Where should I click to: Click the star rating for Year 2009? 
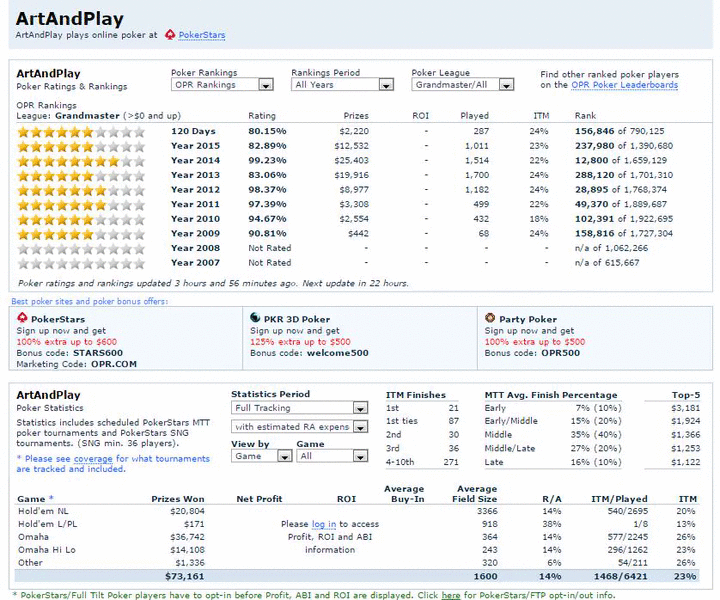[x=81, y=235]
